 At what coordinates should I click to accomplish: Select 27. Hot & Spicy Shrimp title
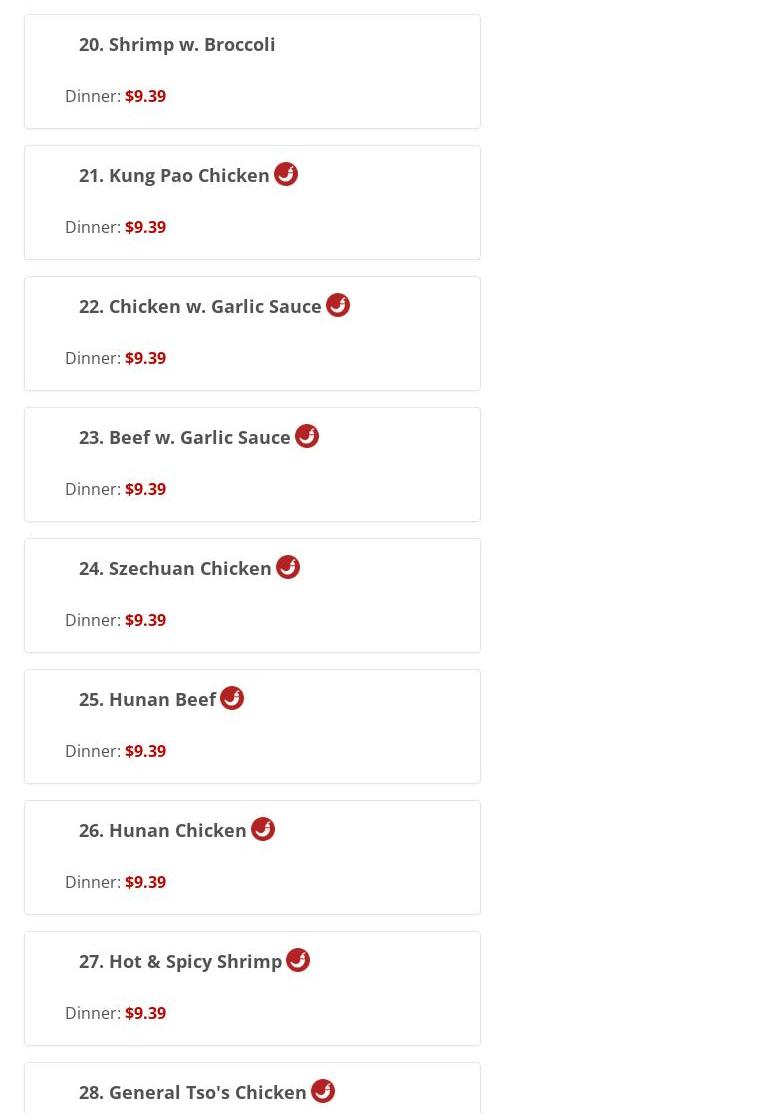(x=180, y=962)
